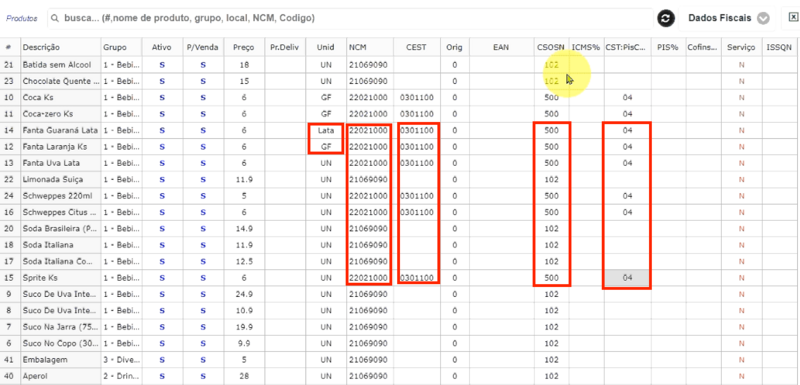Viewport: 800px width, 385px height.
Task: Toggle Ativo S for Coca Ks
Action: point(162,97)
